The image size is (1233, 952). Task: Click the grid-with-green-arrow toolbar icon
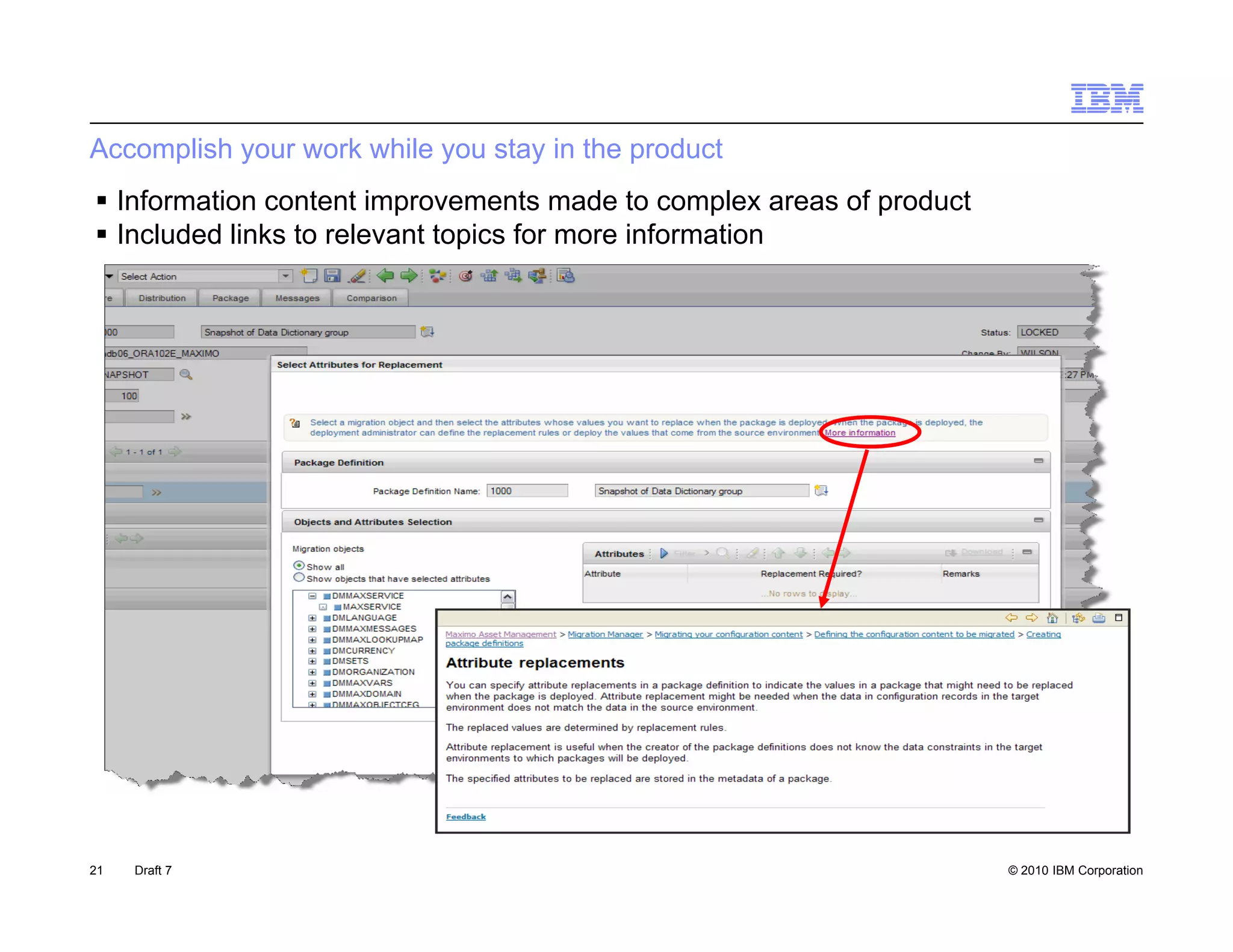[513, 276]
